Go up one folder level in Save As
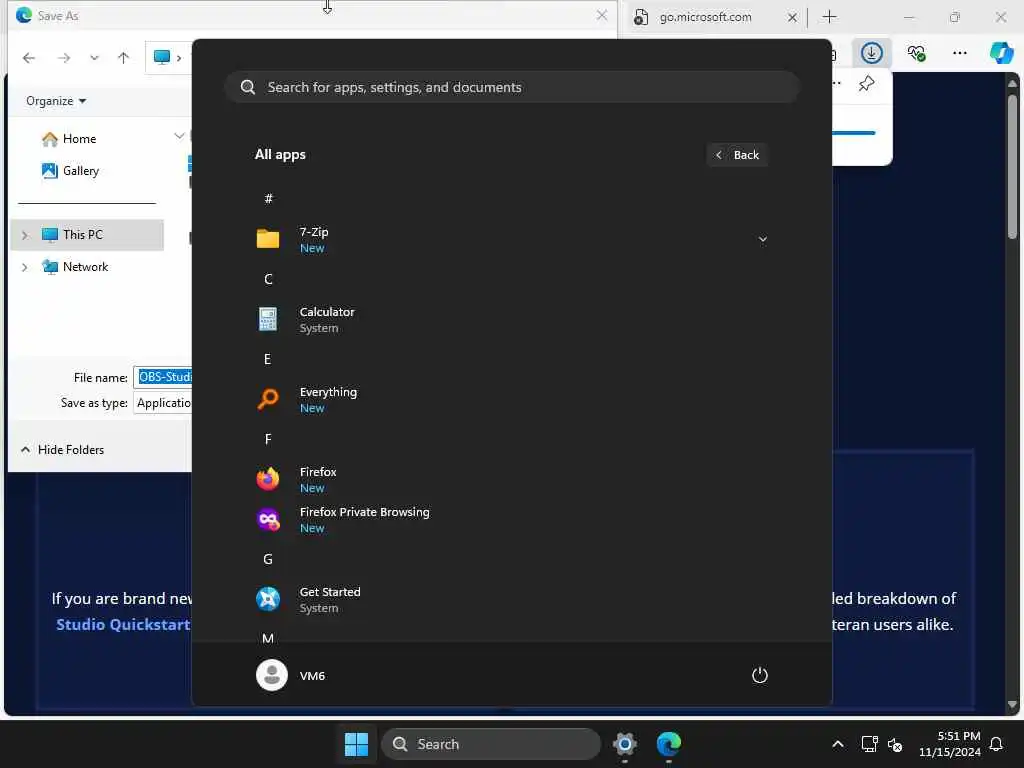 click(123, 58)
